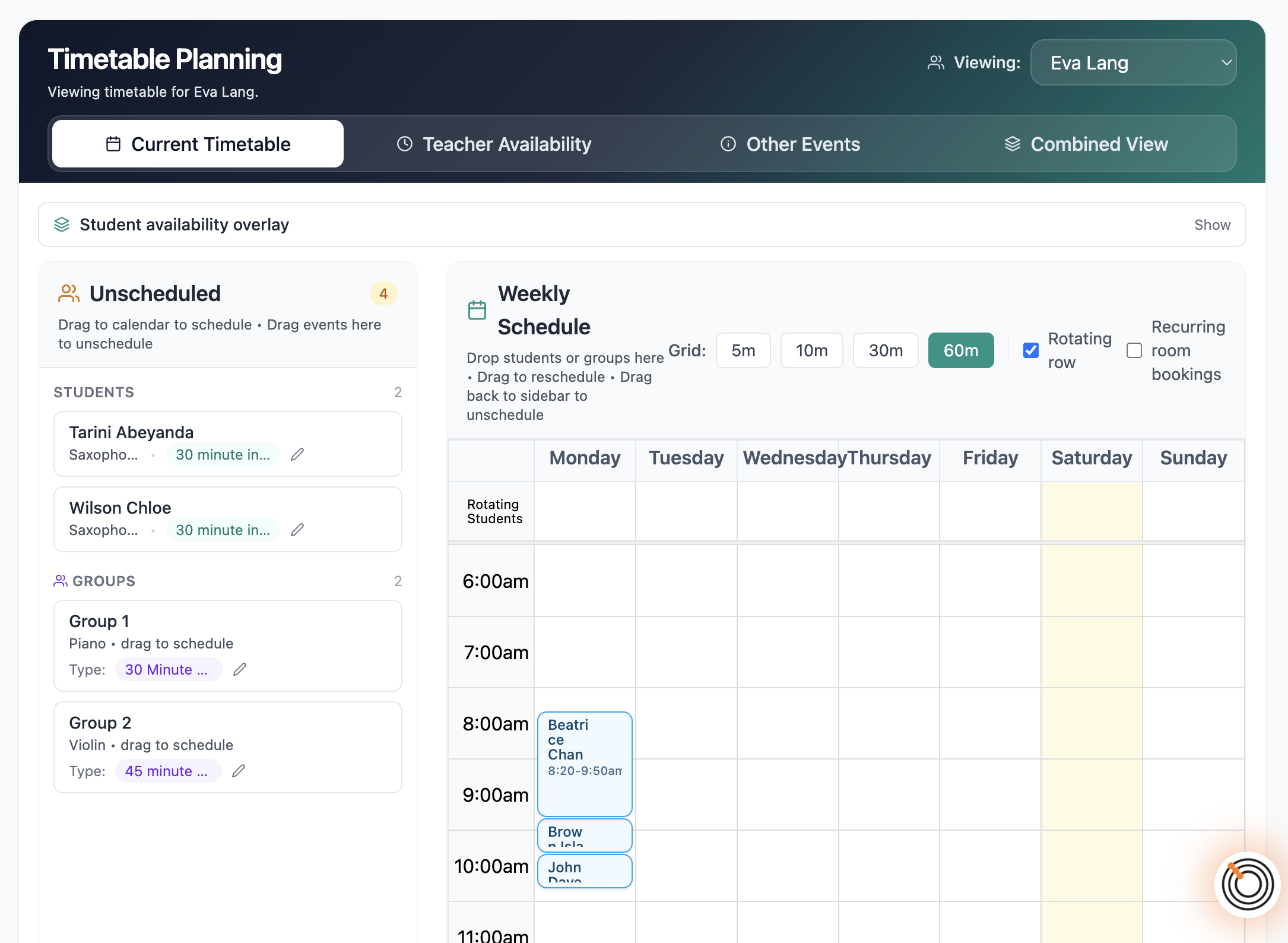Open Beatrice Chan 8:20-9:50am event
Screen dimensions: 1288x943
(585, 764)
